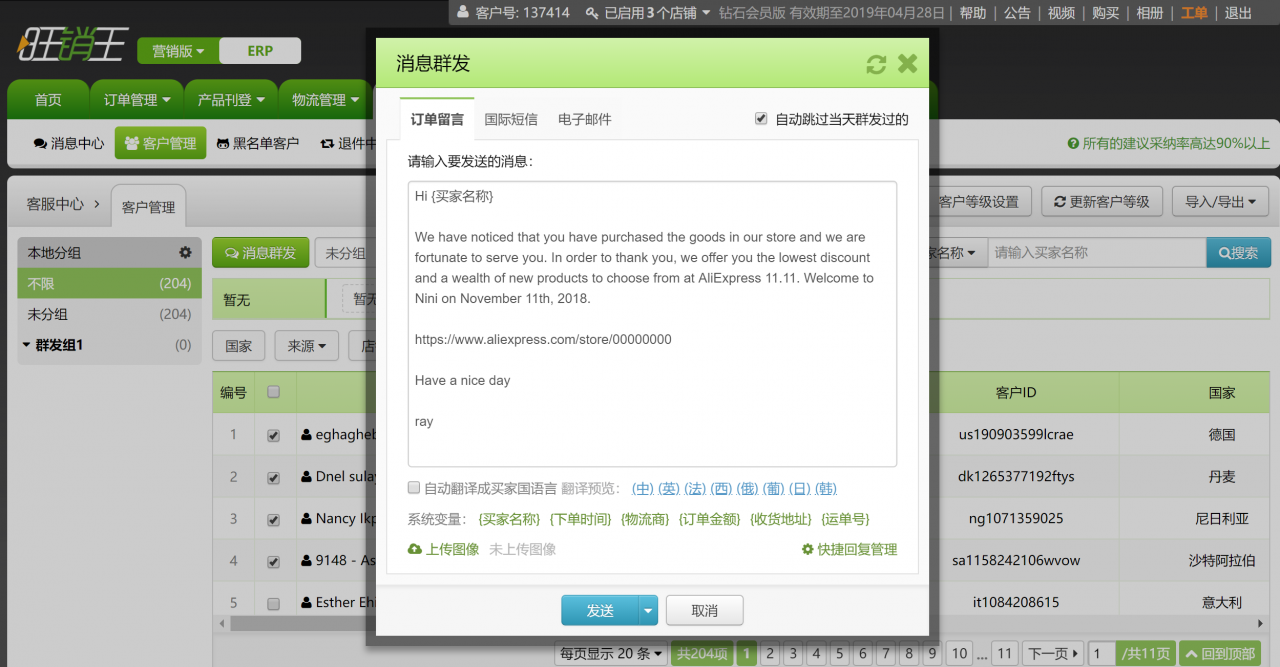
Task: Click the 取消 button
Action: point(704,610)
